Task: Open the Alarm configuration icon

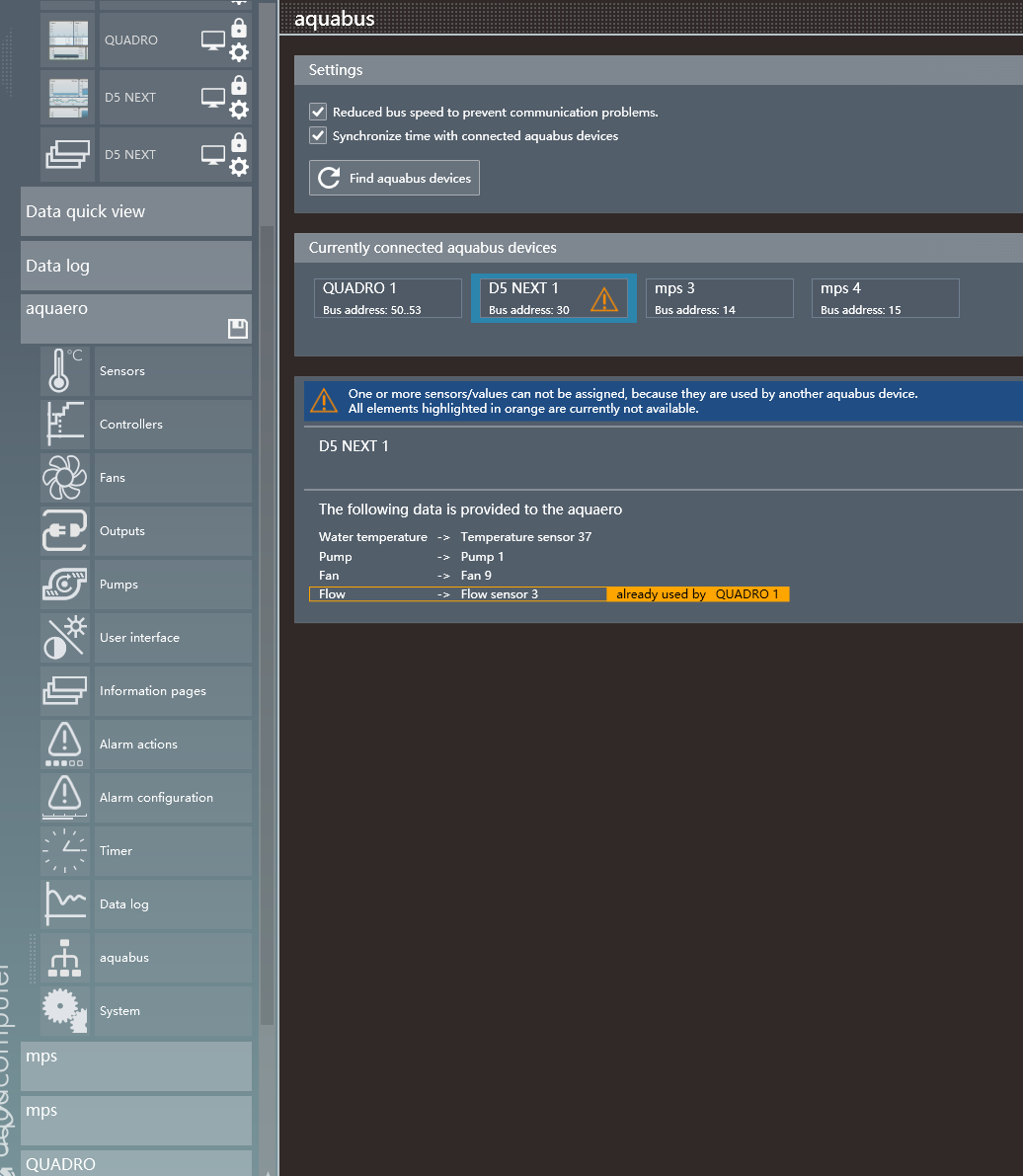Action: 65,798
